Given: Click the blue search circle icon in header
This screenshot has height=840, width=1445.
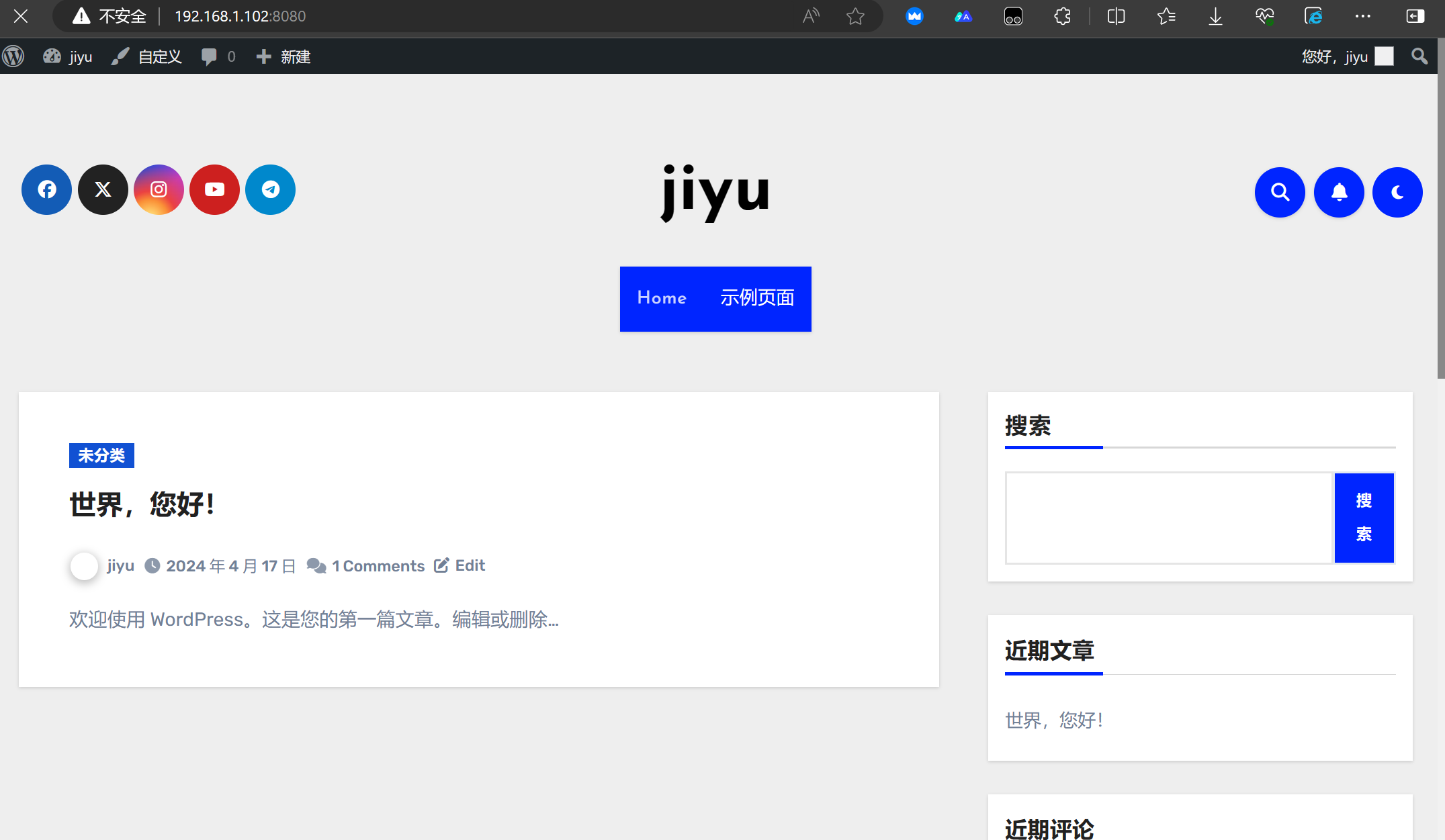Looking at the screenshot, I should [x=1280, y=193].
